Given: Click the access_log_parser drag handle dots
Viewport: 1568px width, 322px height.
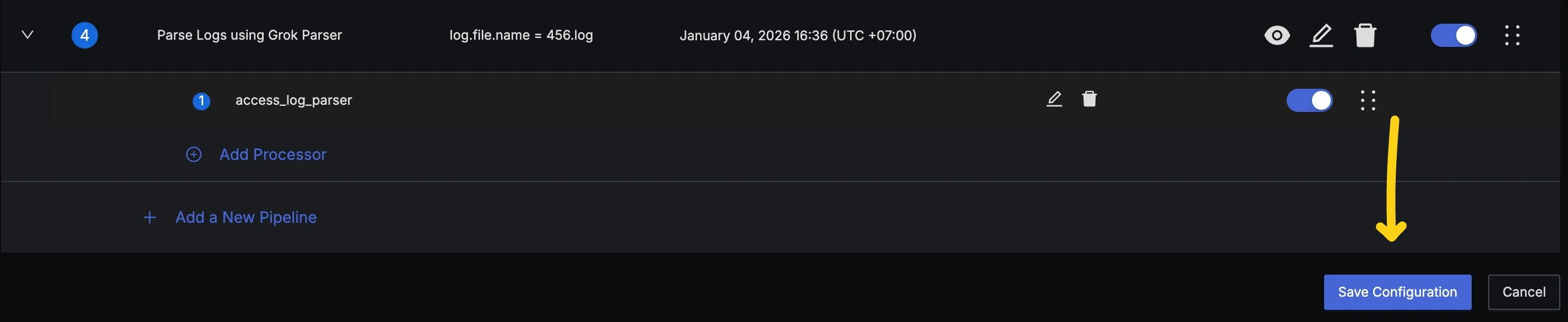Looking at the screenshot, I should [x=1368, y=100].
